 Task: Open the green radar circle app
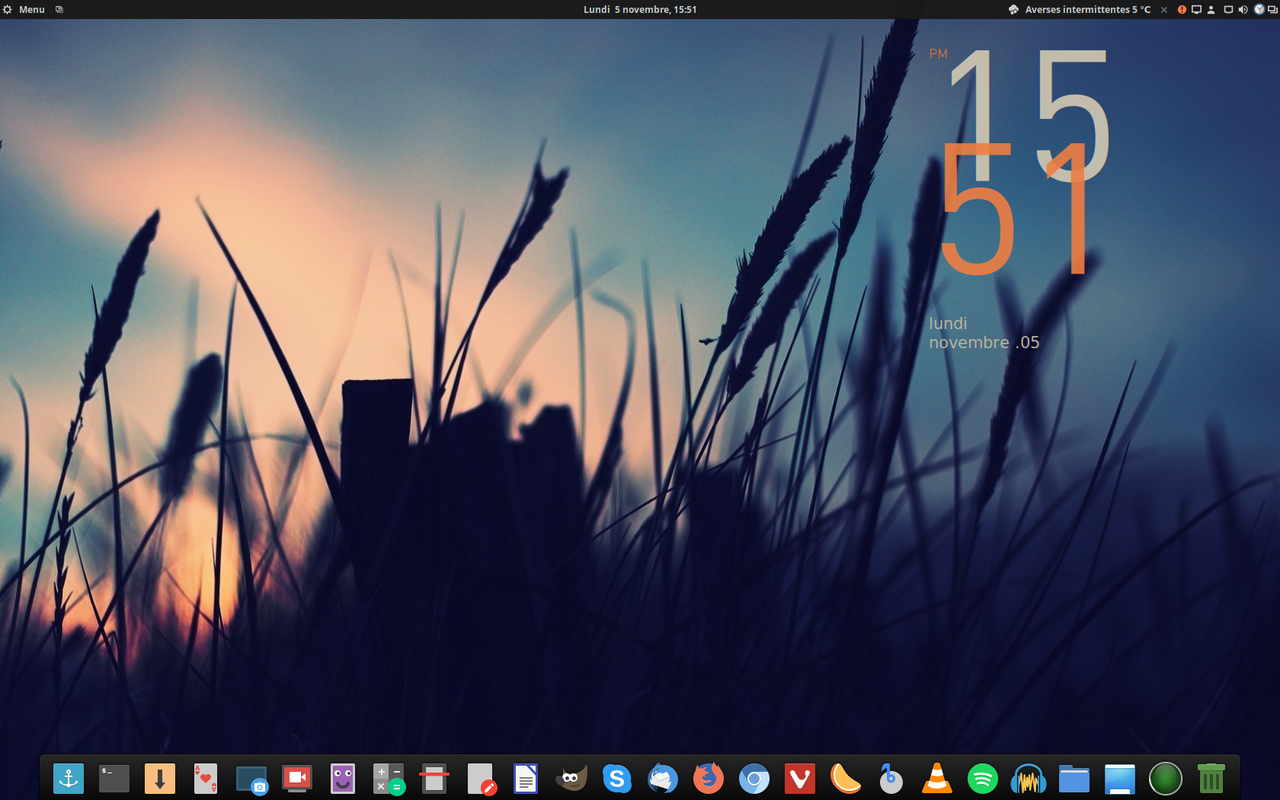point(1166,778)
